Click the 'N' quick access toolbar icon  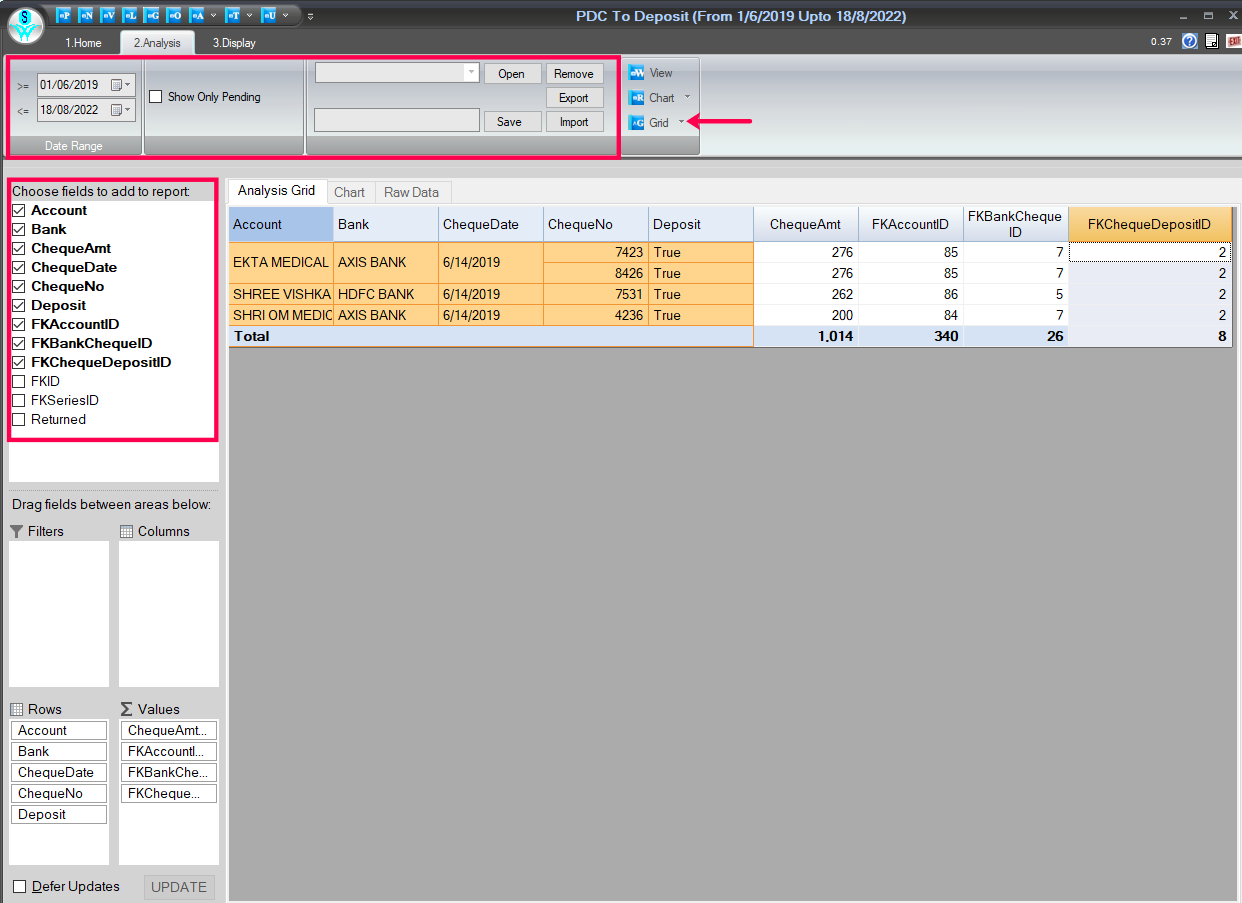tap(86, 15)
